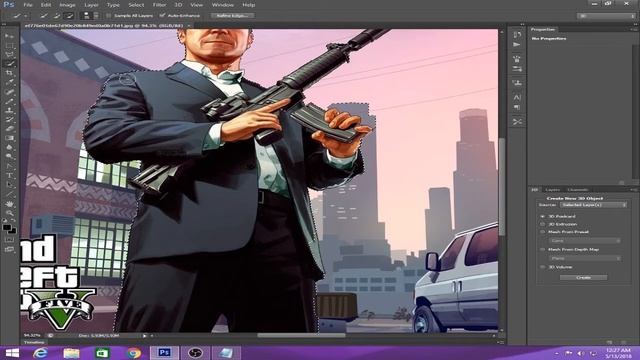Image resolution: width=640 pixels, height=360 pixels.
Task: Open Windows Start button
Action: (12, 353)
